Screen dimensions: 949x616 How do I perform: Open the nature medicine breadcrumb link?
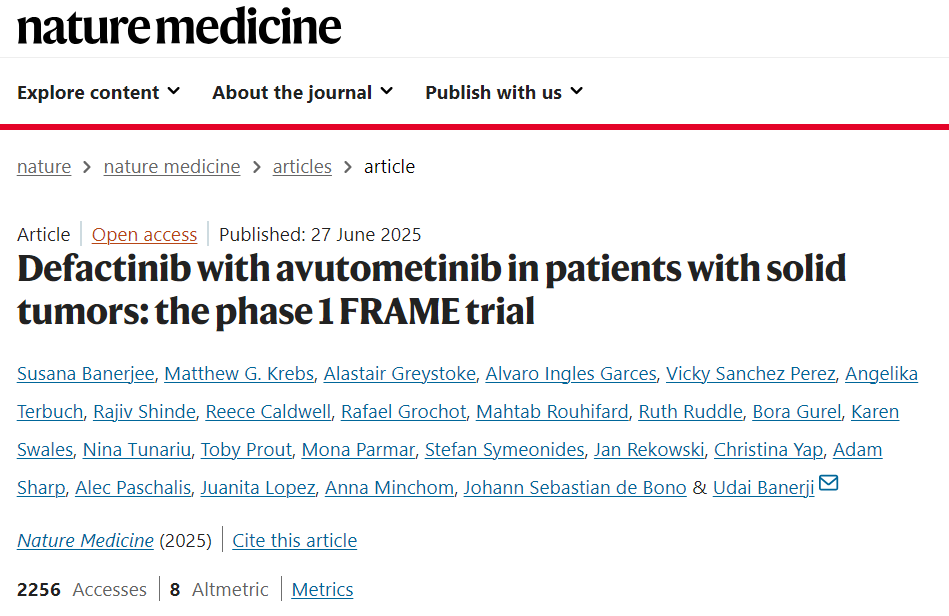pos(172,166)
